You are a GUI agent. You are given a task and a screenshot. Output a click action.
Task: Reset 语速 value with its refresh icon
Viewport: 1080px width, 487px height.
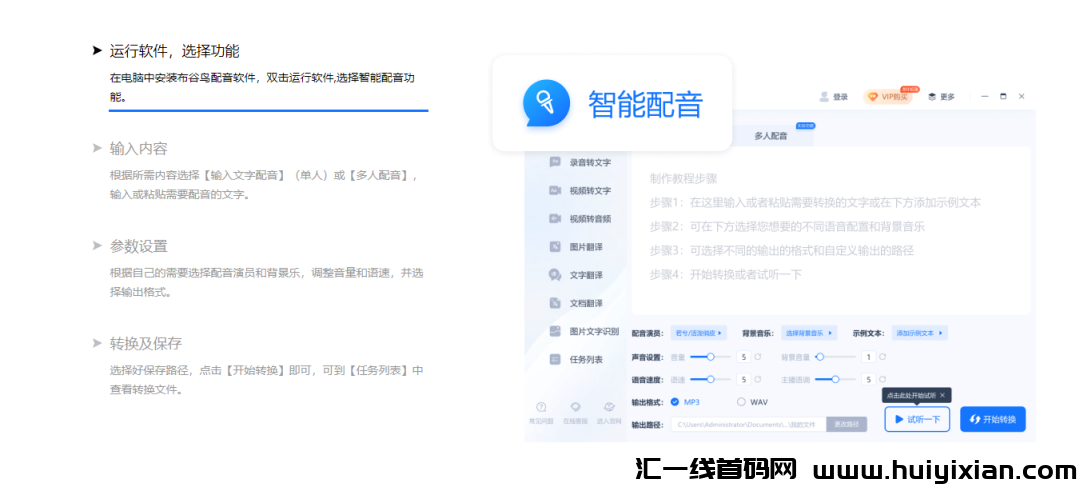(x=758, y=379)
